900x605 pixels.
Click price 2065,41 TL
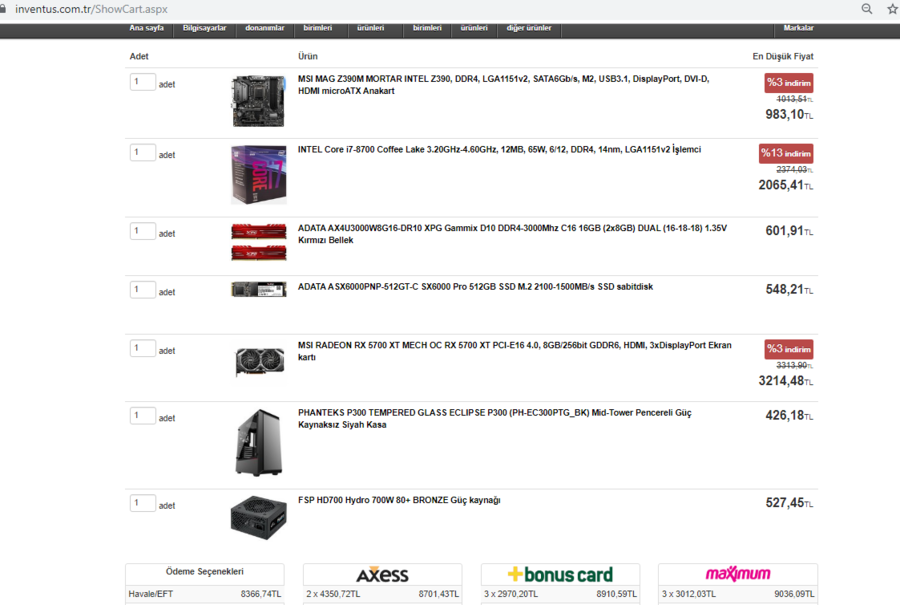[786, 185]
